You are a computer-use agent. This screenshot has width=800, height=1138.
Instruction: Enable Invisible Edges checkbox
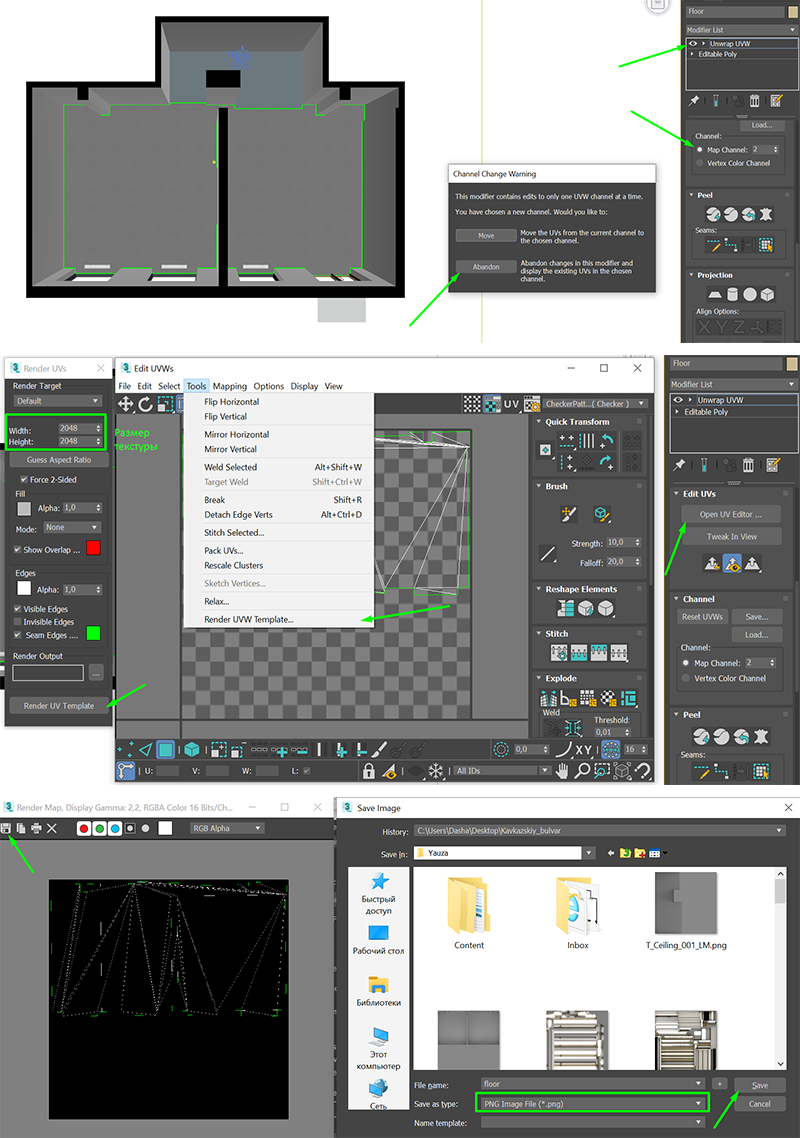(x=17, y=622)
